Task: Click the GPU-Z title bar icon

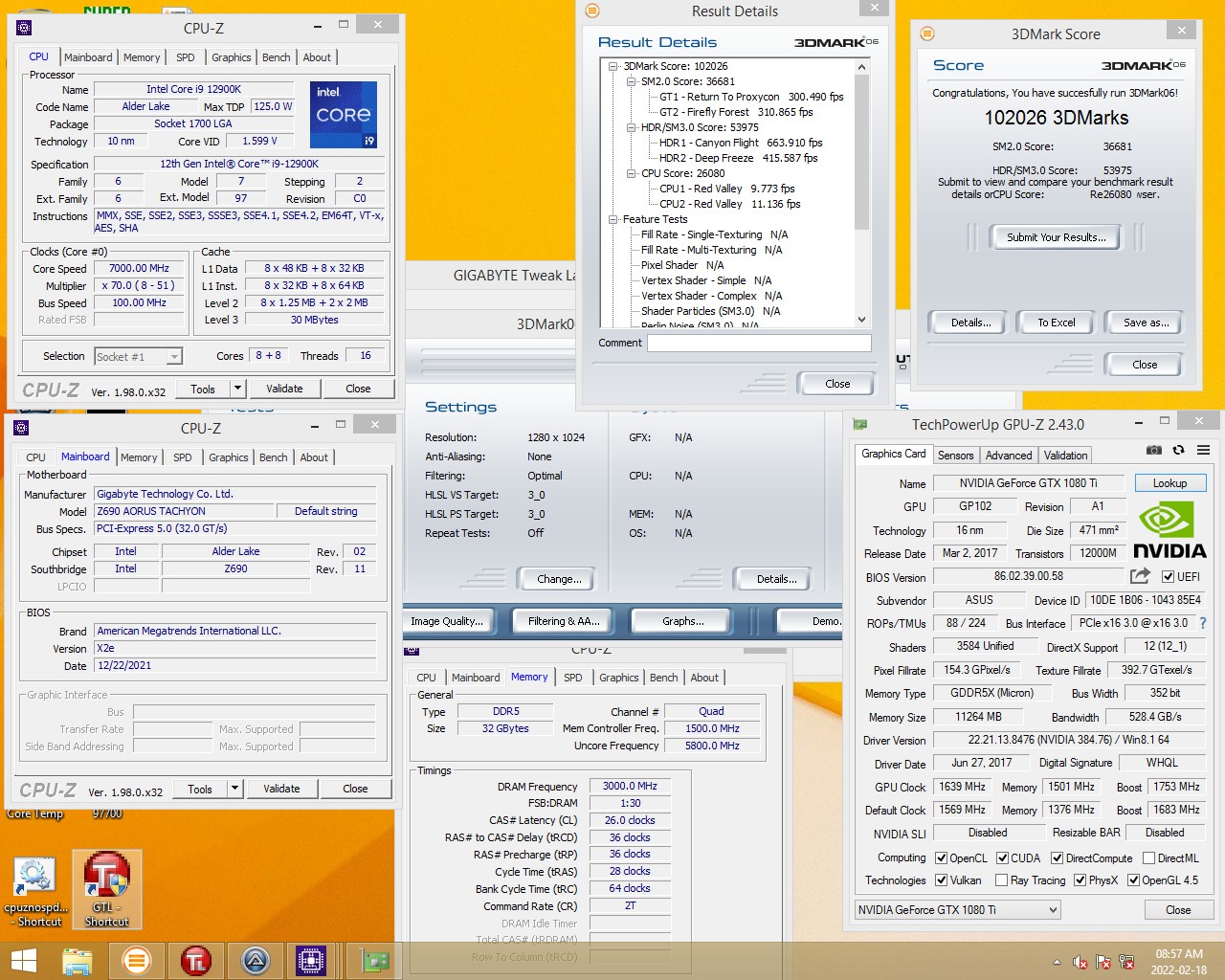Action: (860, 424)
